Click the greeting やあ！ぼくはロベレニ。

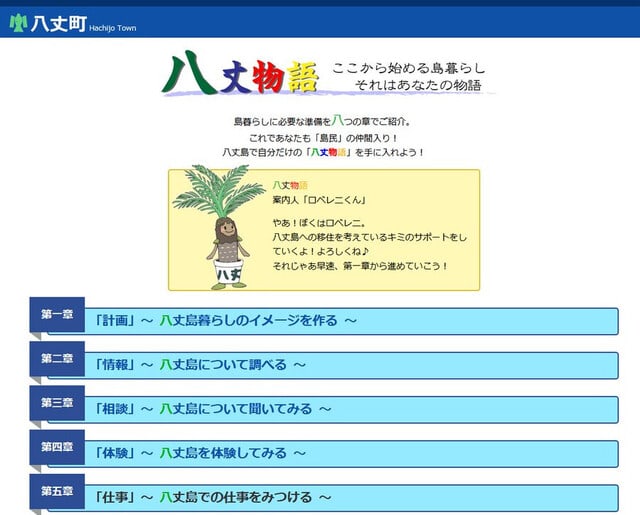click(320, 223)
